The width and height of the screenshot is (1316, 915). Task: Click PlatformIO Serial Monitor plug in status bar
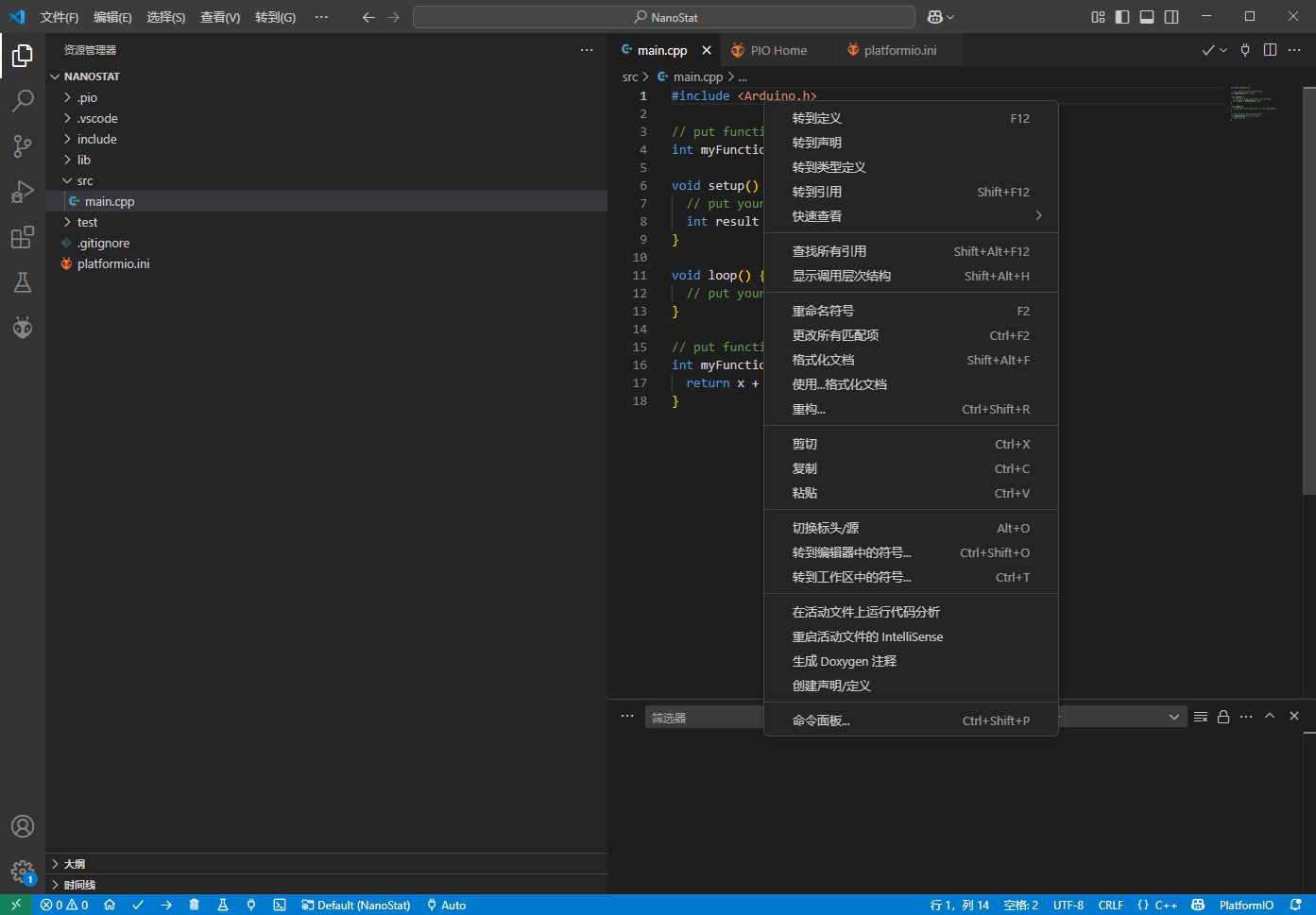click(x=251, y=905)
